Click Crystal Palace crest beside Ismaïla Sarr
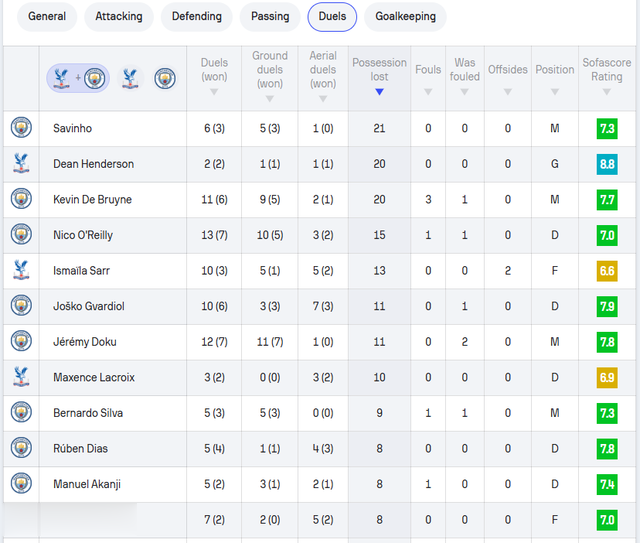Screen dimensions: 640x543 point(21,270)
